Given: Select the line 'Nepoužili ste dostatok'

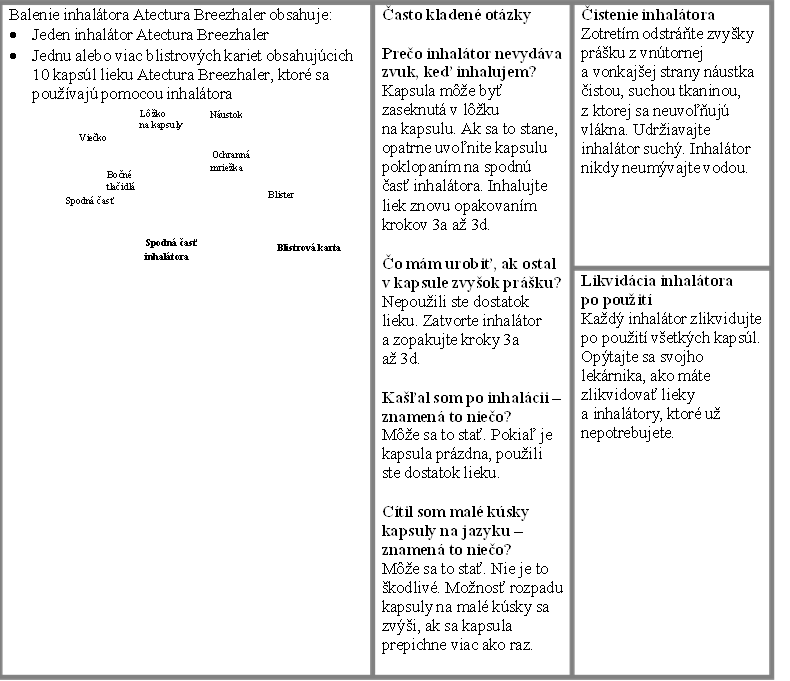Looking at the screenshot, I should (x=455, y=302).
